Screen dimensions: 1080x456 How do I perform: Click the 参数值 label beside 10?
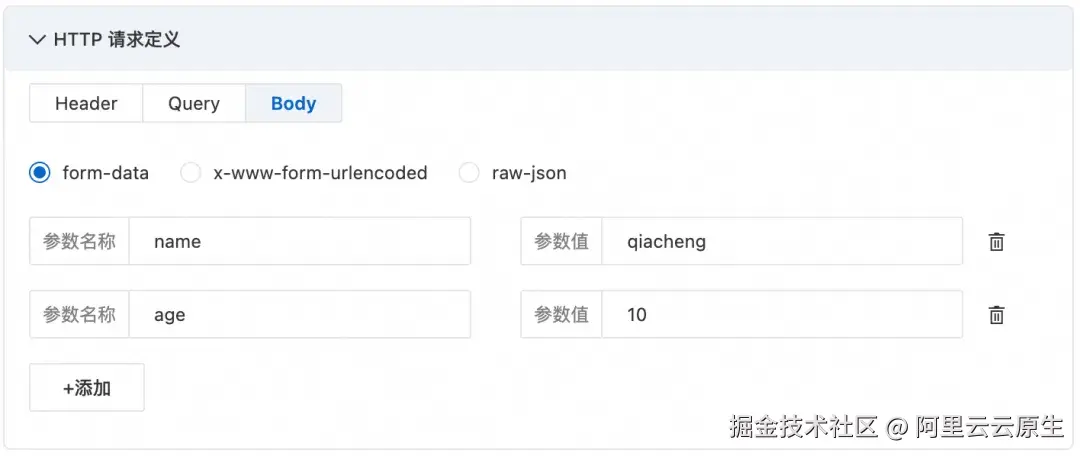point(561,315)
